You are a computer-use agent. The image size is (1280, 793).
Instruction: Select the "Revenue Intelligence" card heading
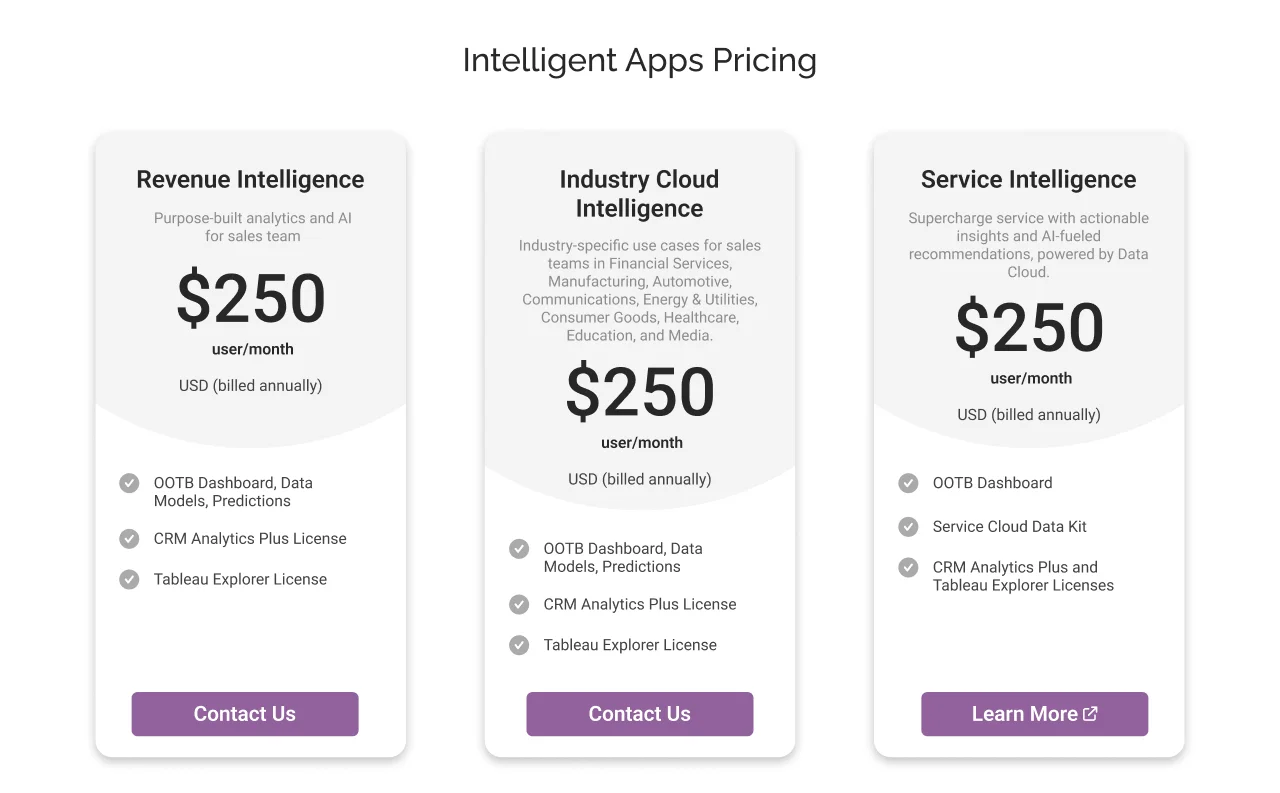[250, 180]
